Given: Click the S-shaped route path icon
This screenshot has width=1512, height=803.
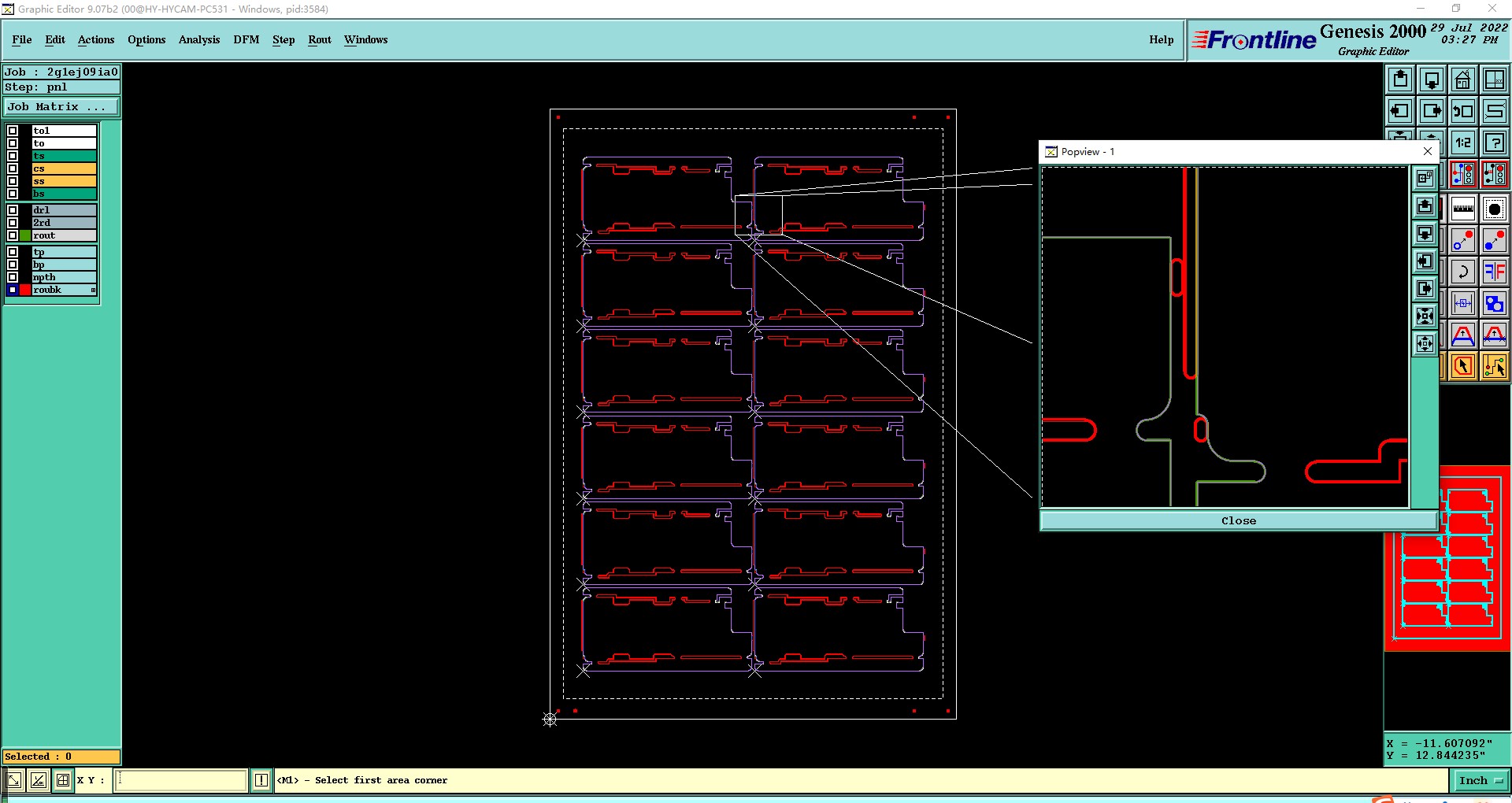Looking at the screenshot, I should click(x=1495, y=111).
